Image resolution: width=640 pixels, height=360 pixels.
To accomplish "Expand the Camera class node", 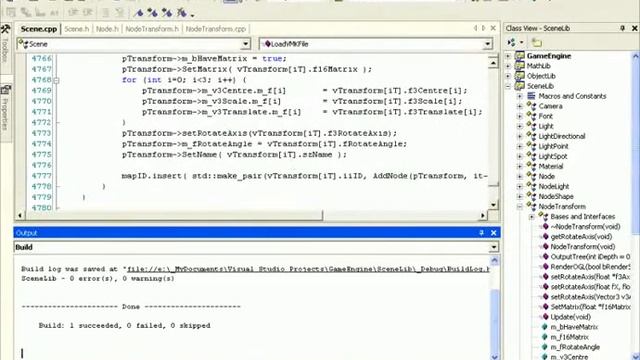I will pos(520,106).
